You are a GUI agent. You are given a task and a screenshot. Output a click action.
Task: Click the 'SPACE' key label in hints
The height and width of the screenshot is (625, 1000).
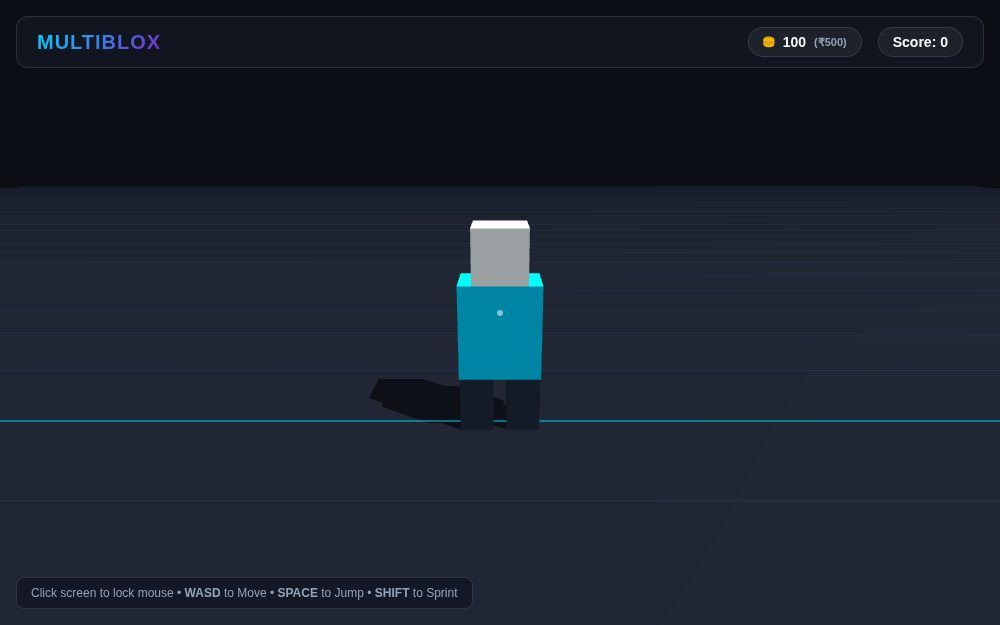(x=297, y=593)
